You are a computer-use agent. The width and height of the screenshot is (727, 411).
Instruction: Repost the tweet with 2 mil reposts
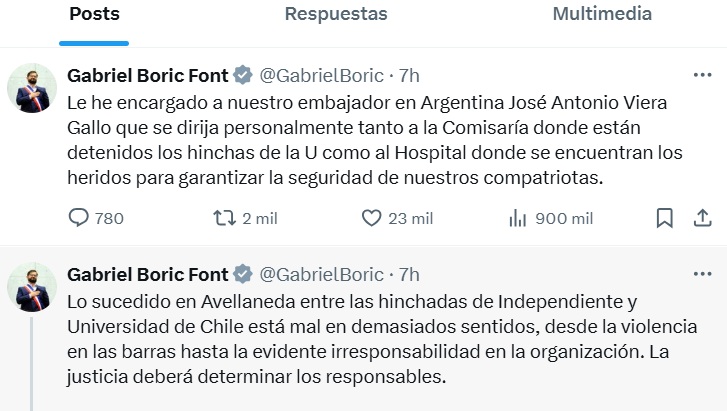(x=245, y=218)
